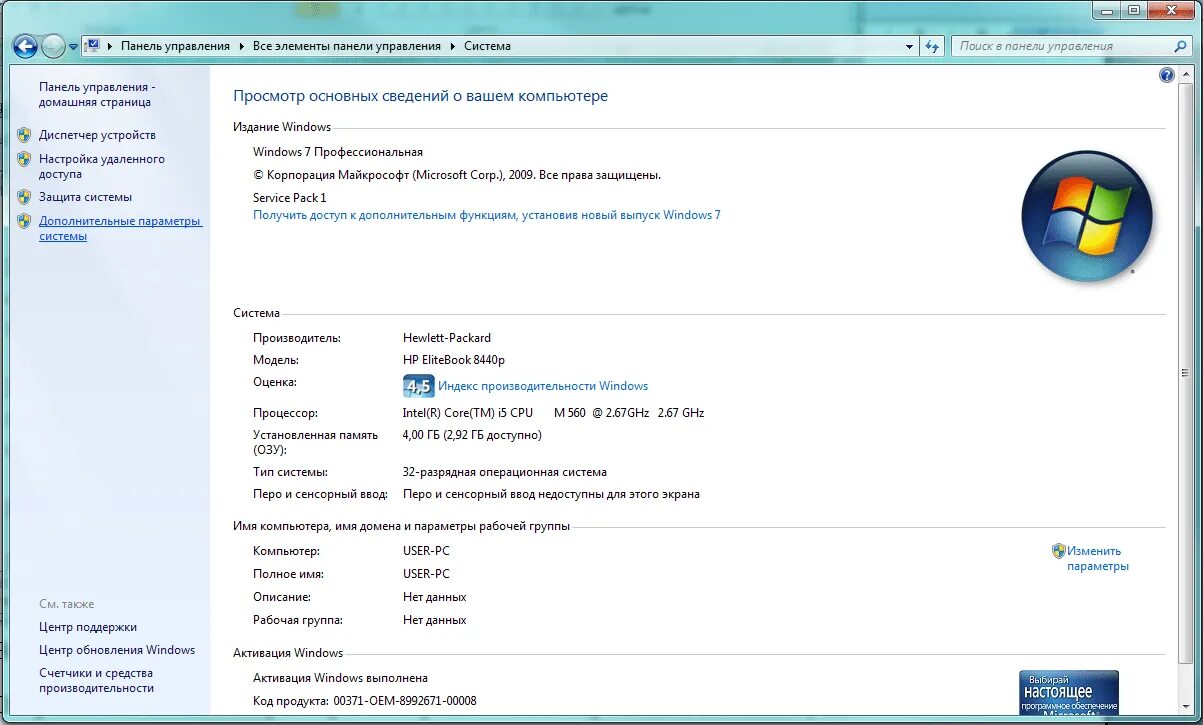The image size is (1203, 725).
Task: Open 'Счетчики и средства производительности' link
Action: 97,680
